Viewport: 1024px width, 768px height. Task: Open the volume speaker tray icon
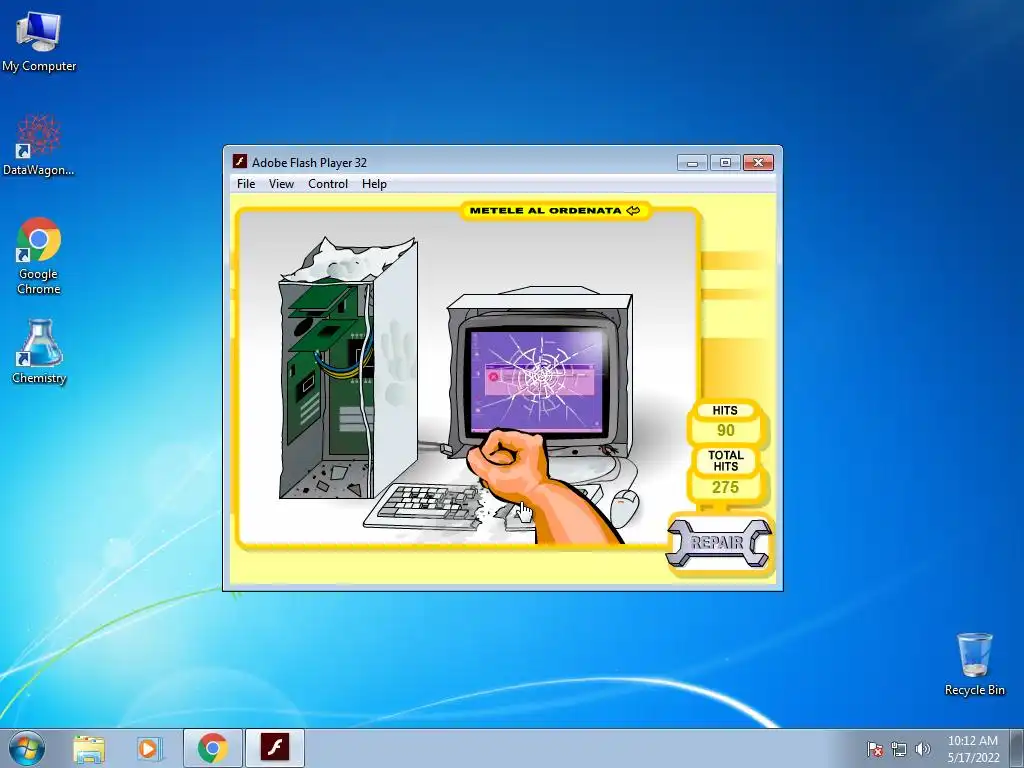pos(923,749)
